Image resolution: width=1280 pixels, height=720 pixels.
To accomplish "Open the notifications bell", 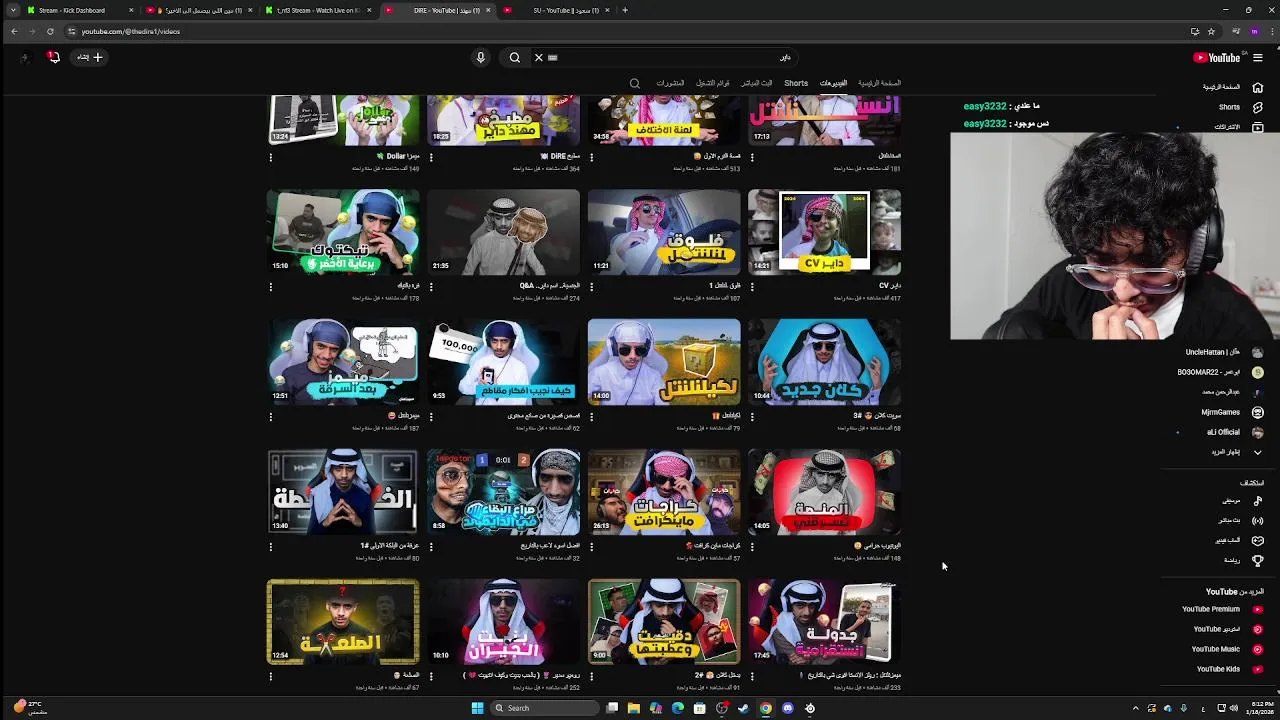I will coord(54,57).
